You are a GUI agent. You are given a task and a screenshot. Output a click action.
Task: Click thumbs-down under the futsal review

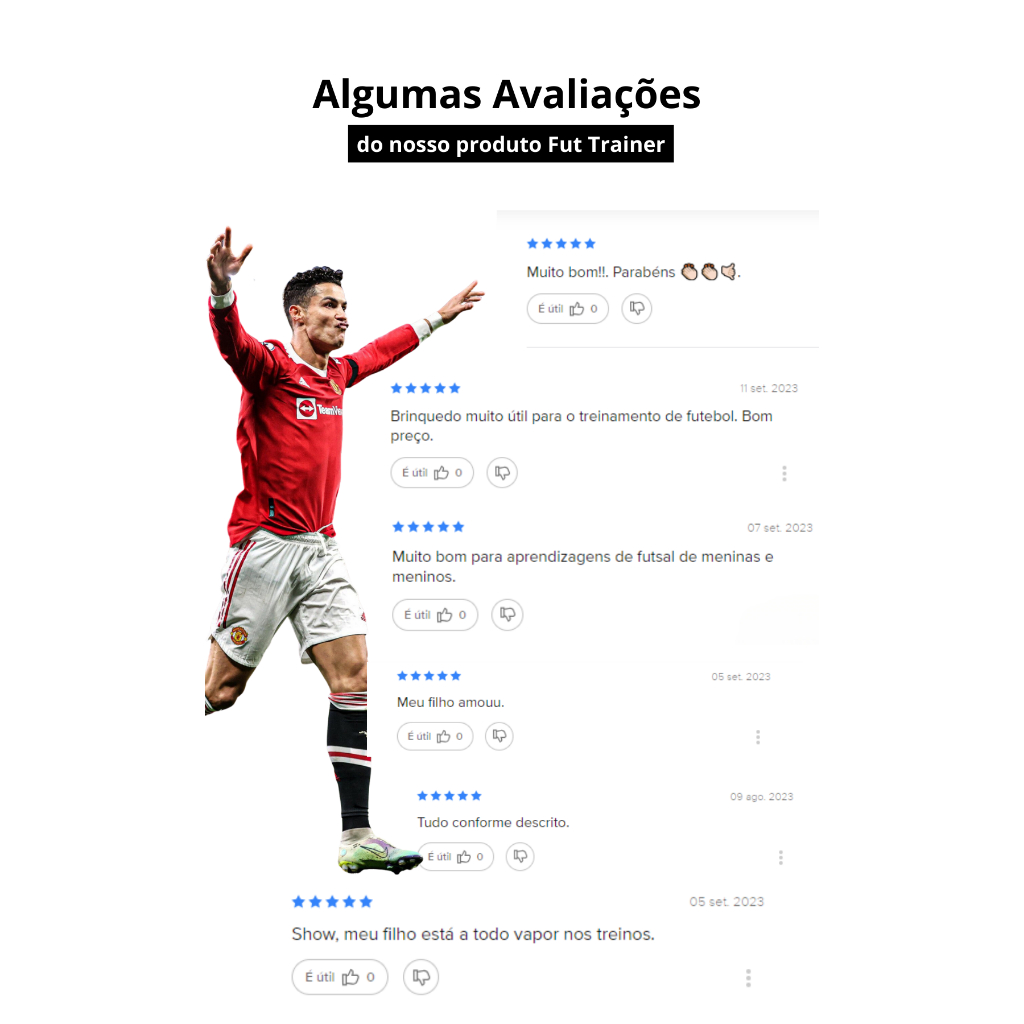507,615
